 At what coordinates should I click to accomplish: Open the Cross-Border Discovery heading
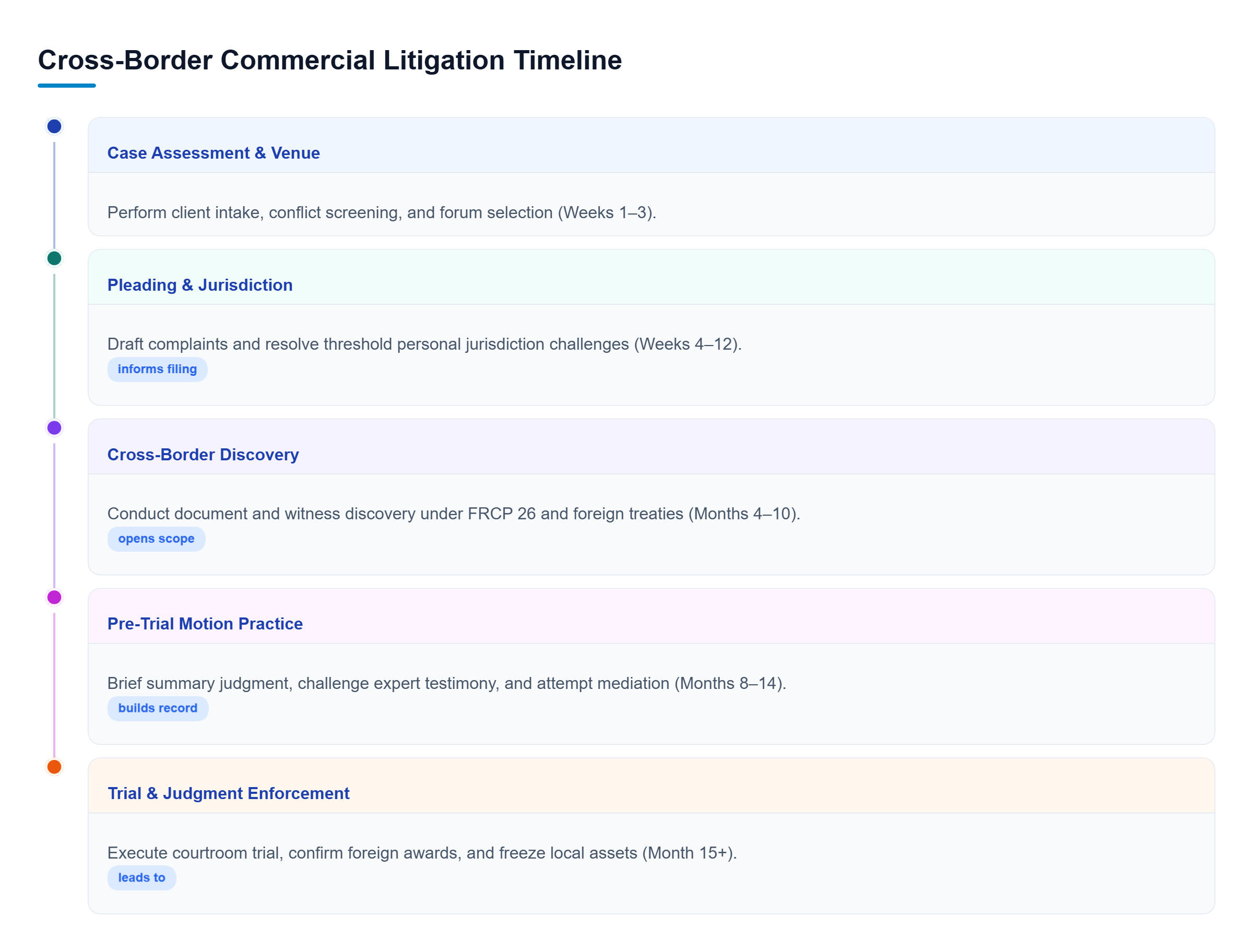(x=203, y=455)
